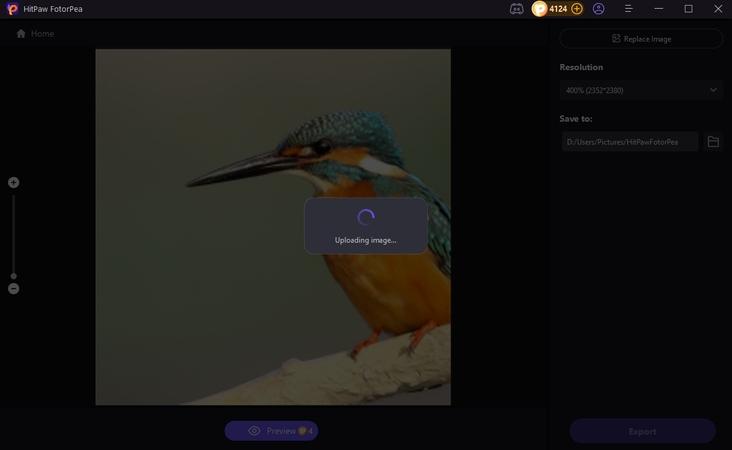Click the Save to path field
This screenshot has width=732, height=450.
(x=630, y=142)
